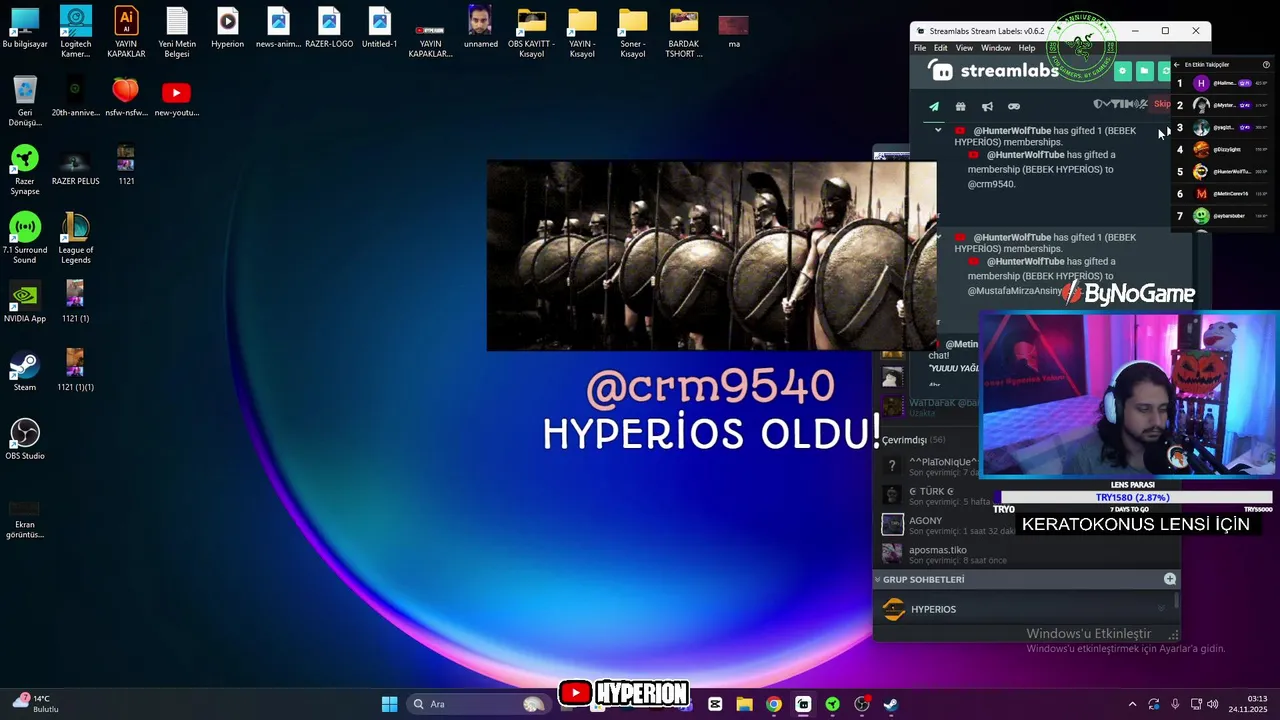Viewport: 1280px width, 720px height.
Task: Open Steam from the taskbar
Action: coord(890,704)
